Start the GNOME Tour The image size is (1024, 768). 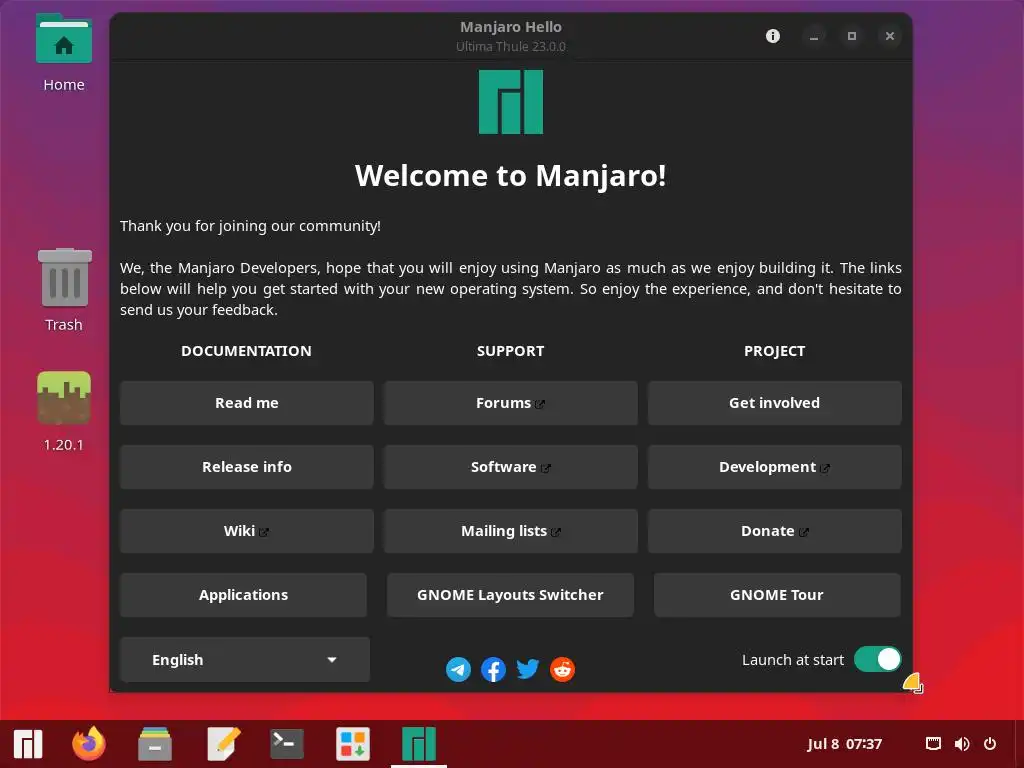tap(777, 595)
